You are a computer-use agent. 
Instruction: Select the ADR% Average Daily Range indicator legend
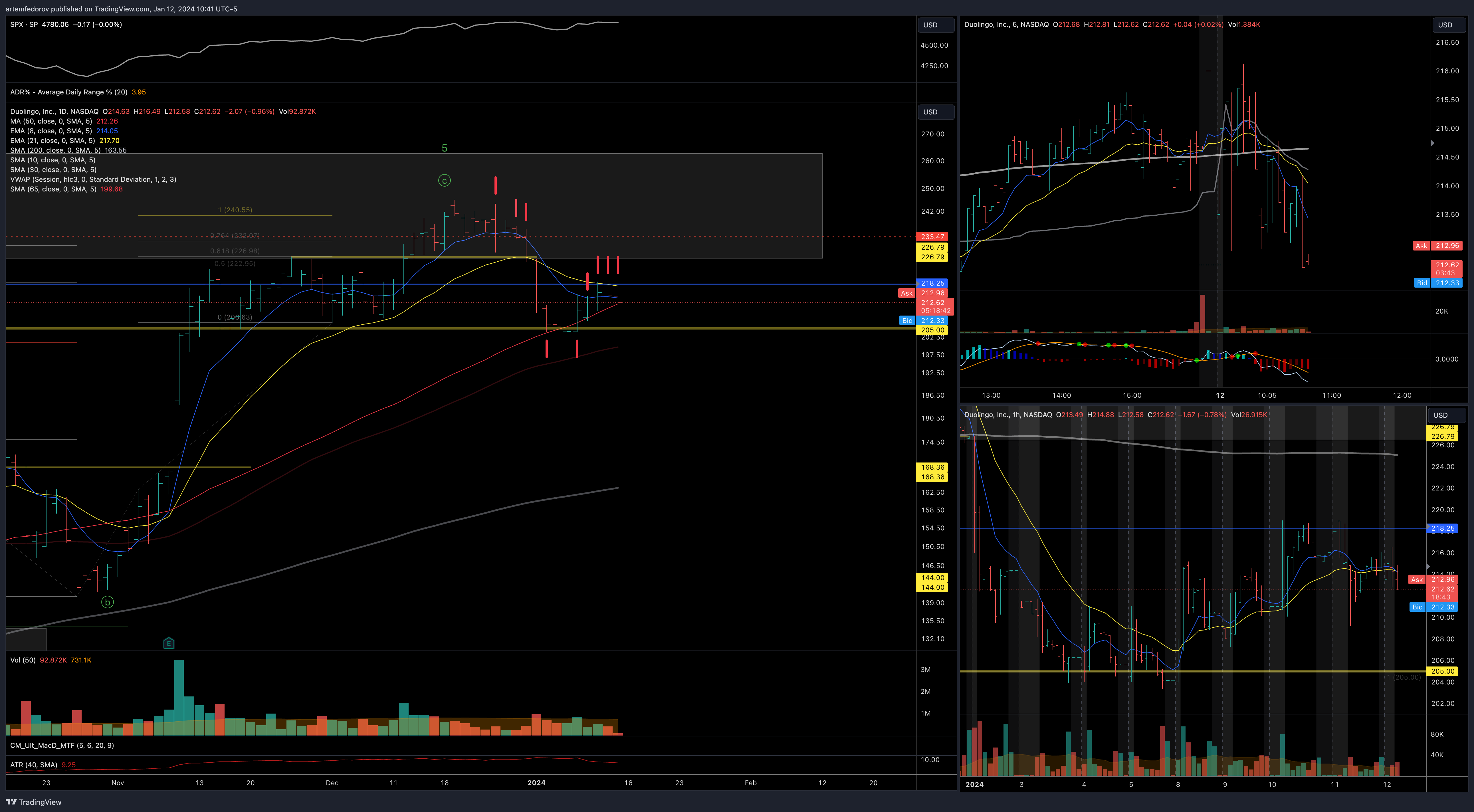point(69,92)
